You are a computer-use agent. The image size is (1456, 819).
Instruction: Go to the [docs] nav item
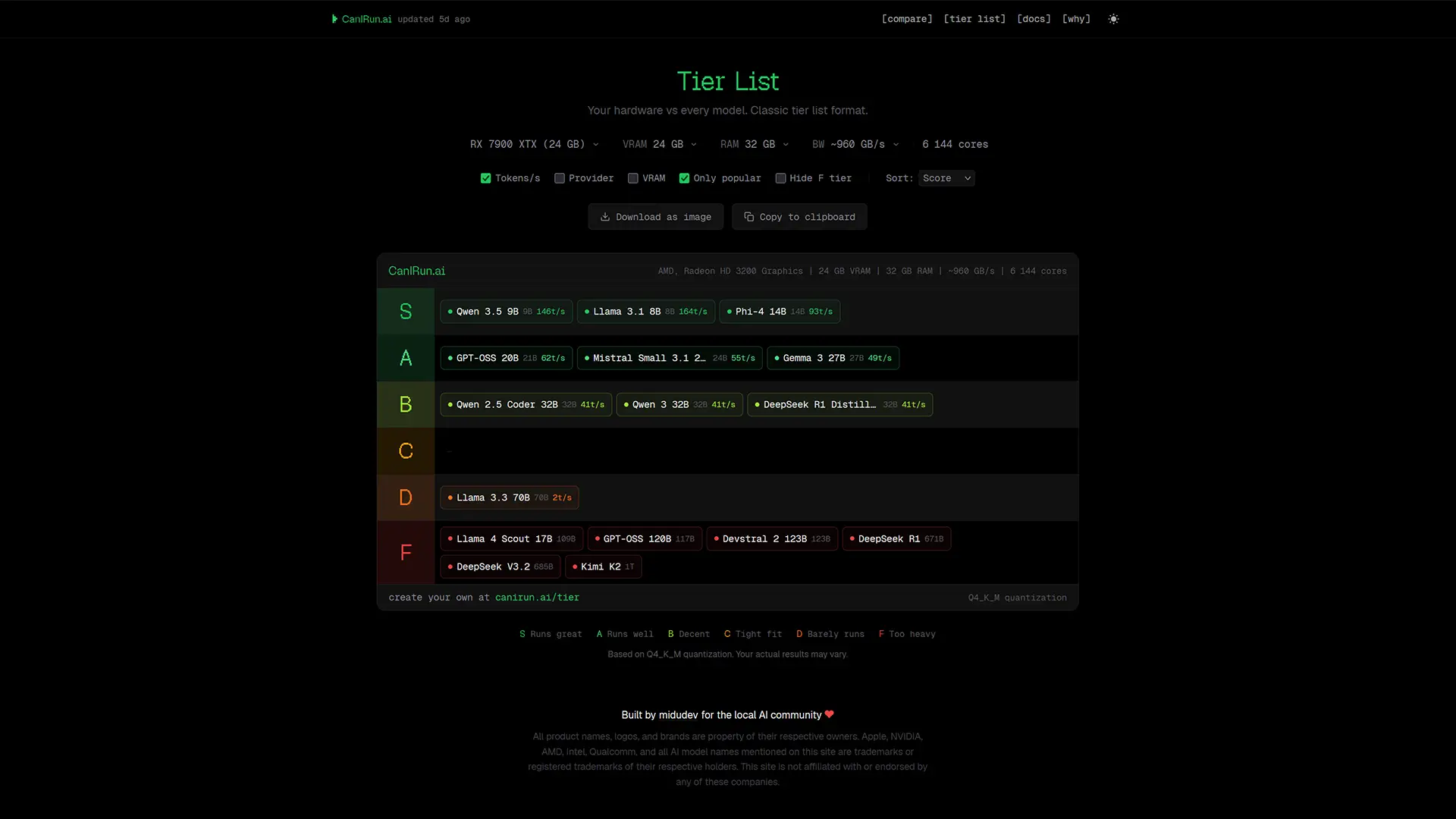tap(1034, 19)
